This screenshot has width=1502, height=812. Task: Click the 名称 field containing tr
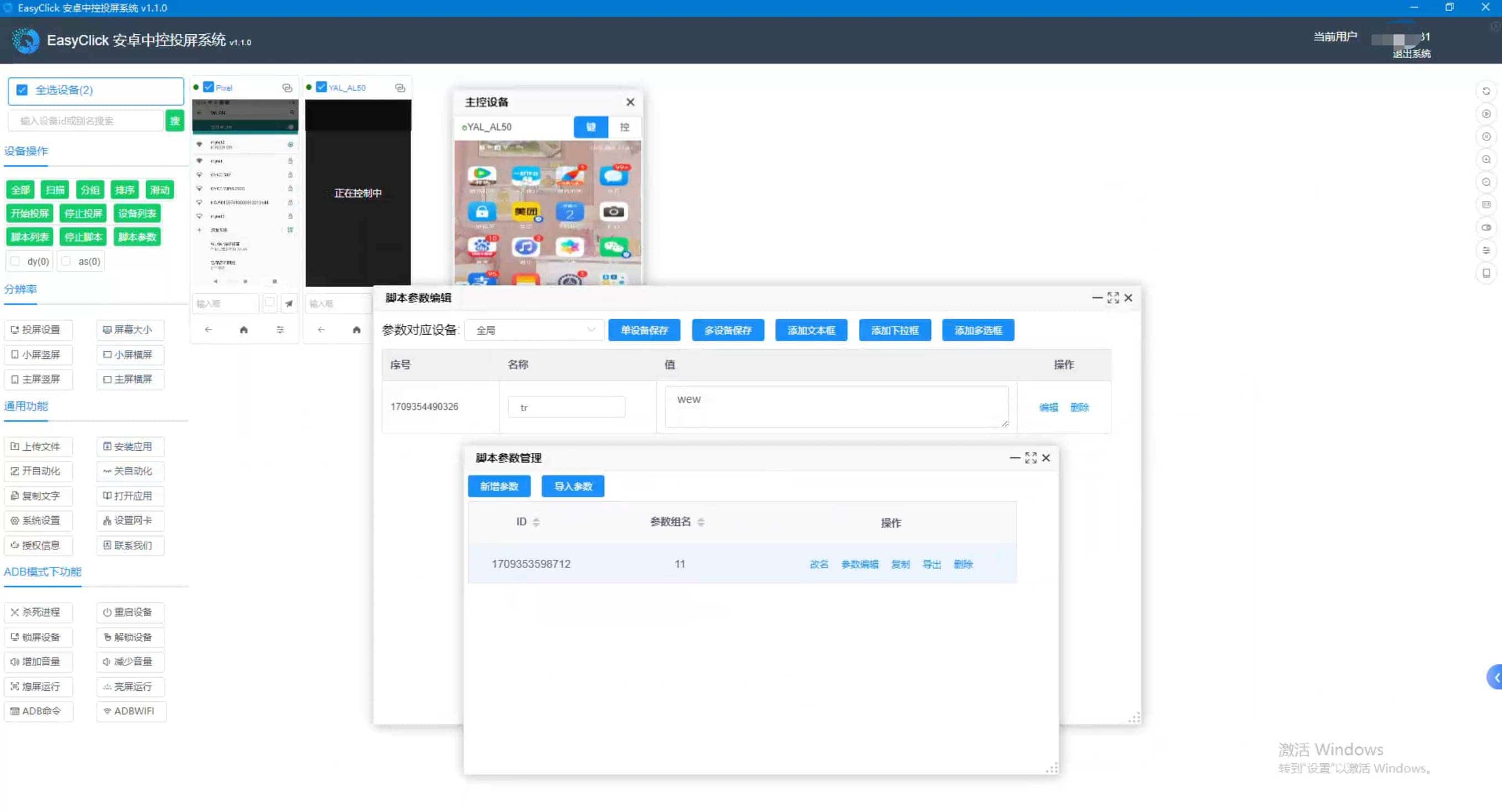pos(566,408)
